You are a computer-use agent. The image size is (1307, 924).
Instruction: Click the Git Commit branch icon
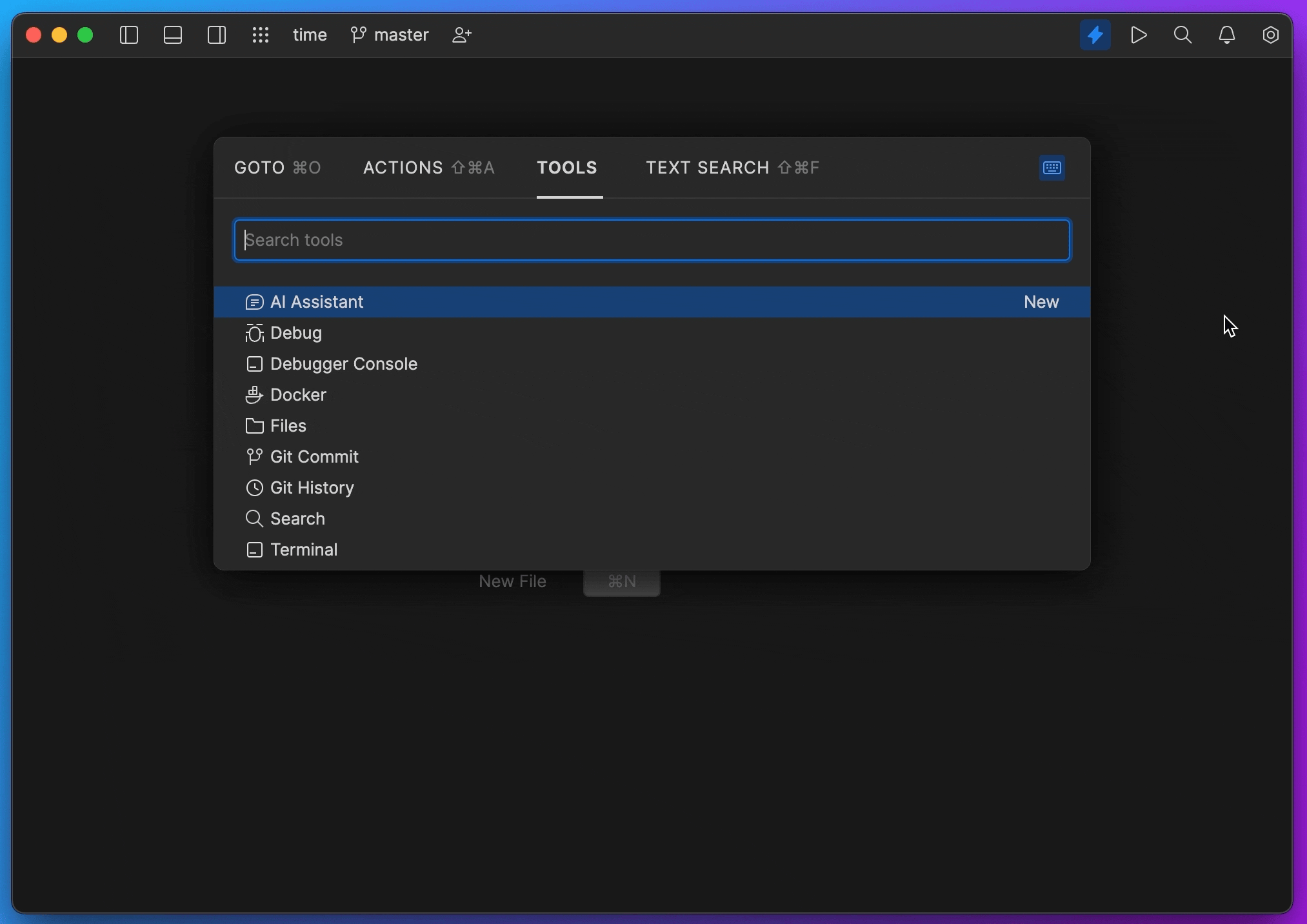[x=255, y=457]
